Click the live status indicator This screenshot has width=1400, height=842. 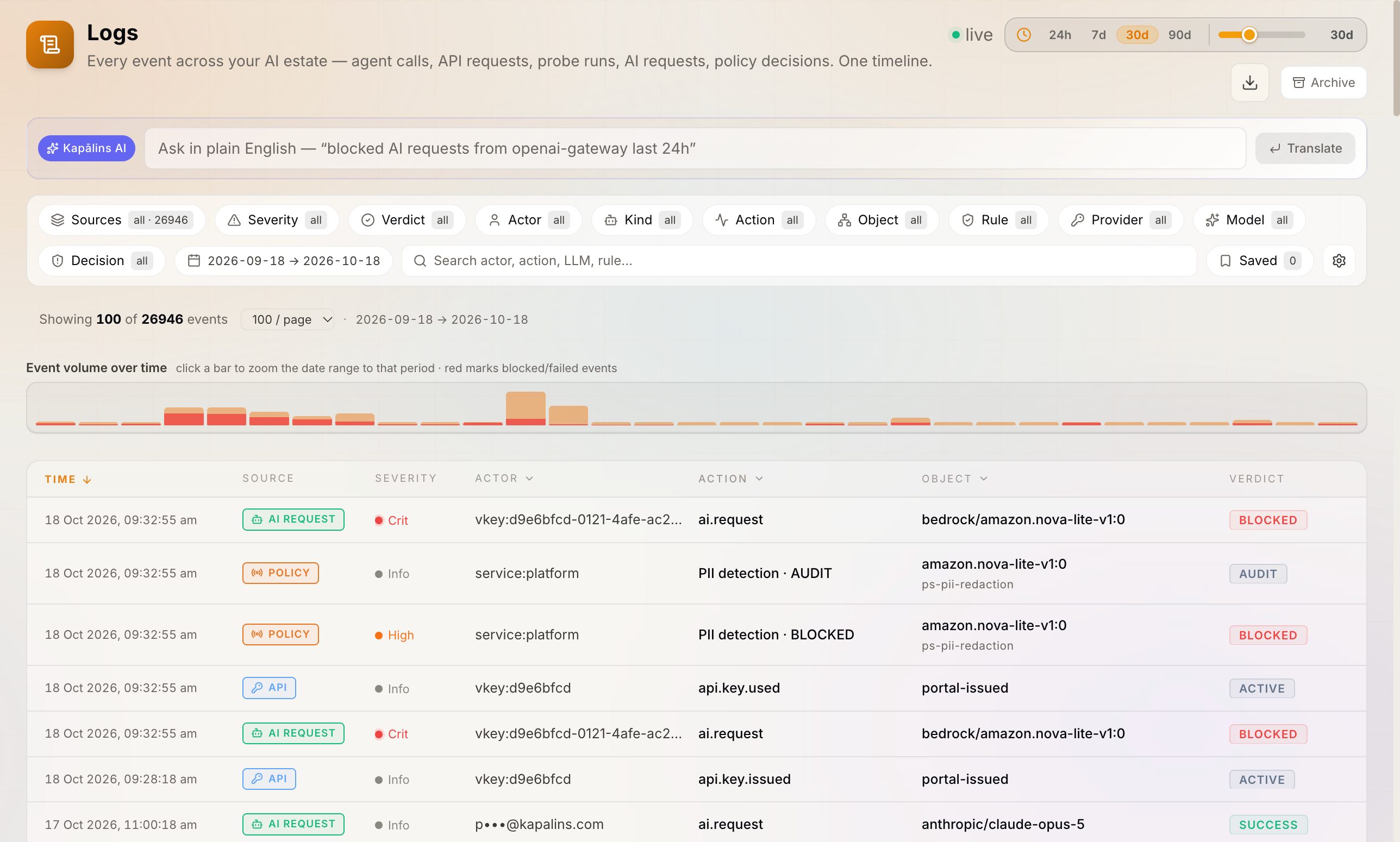[x=972, y=35]
